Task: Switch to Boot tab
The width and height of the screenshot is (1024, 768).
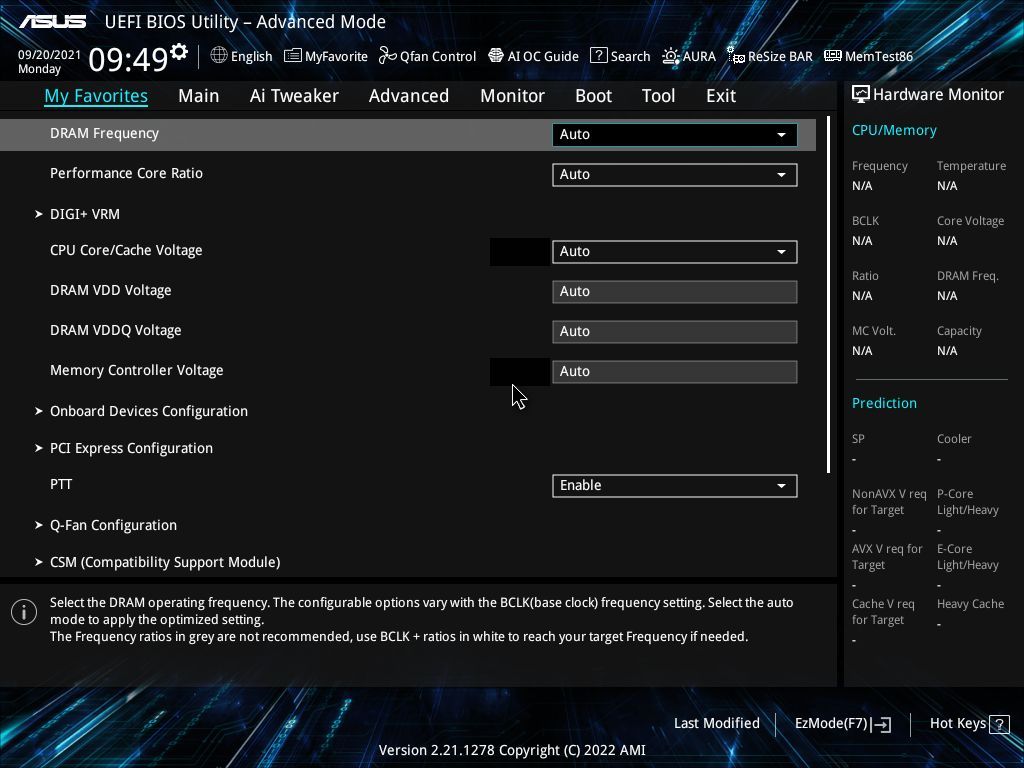Action: [593, 96]
